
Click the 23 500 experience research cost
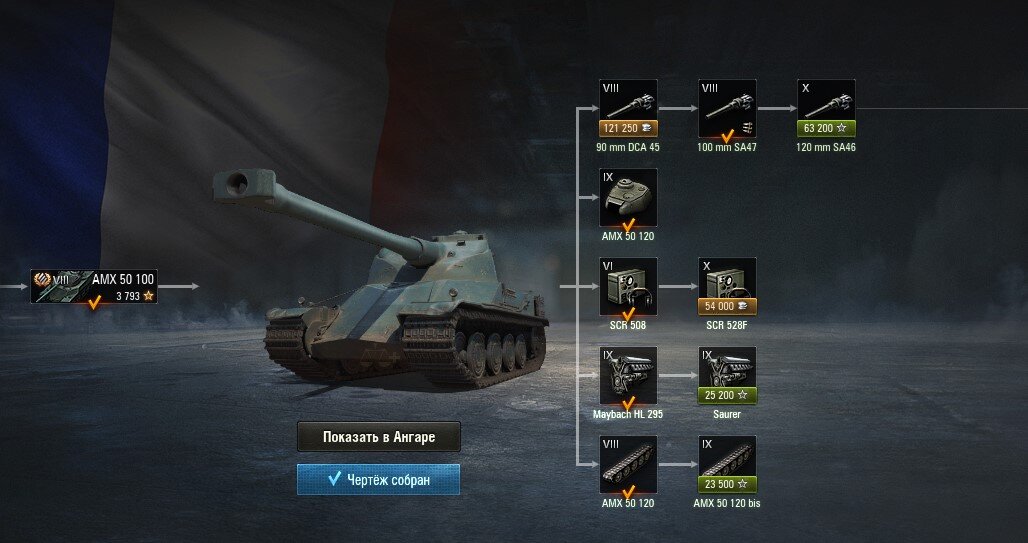point(727,485)
